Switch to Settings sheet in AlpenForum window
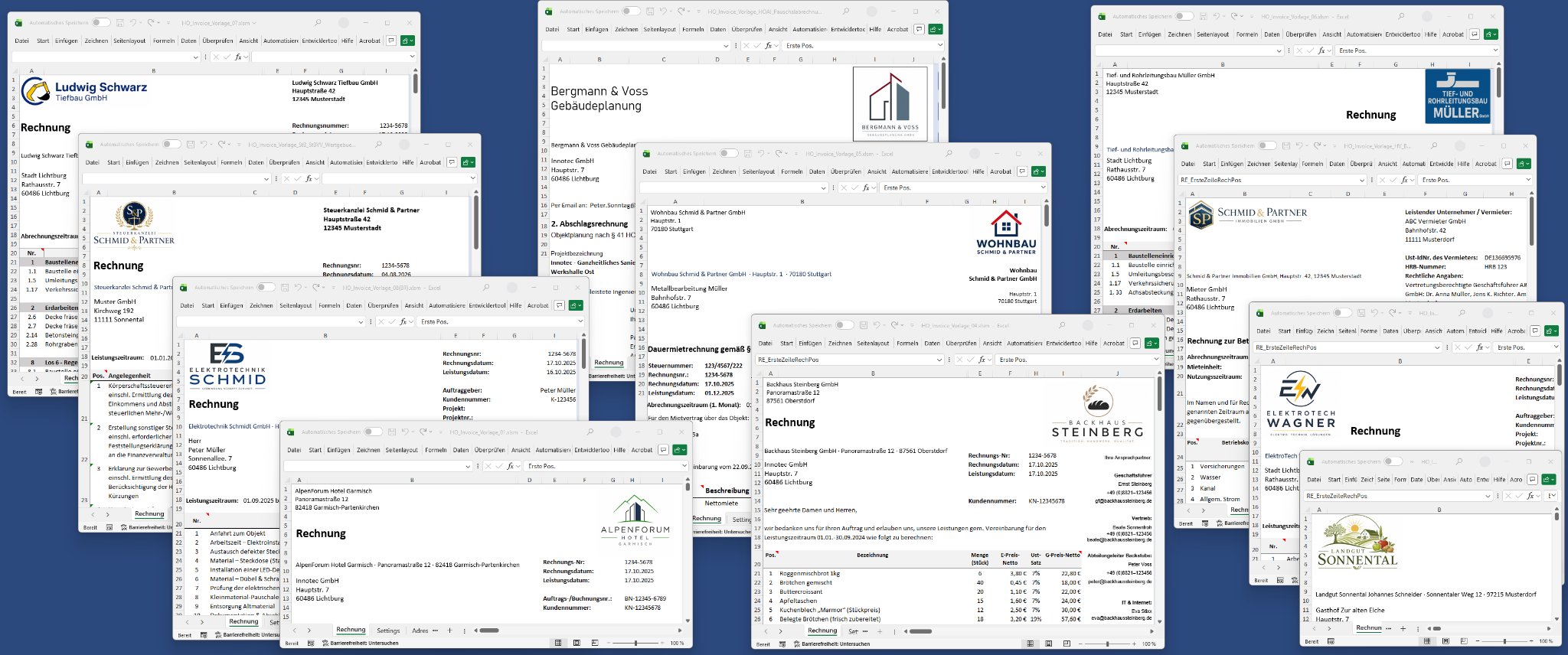Screen dimensions: 1568x655 pos(388,631)
